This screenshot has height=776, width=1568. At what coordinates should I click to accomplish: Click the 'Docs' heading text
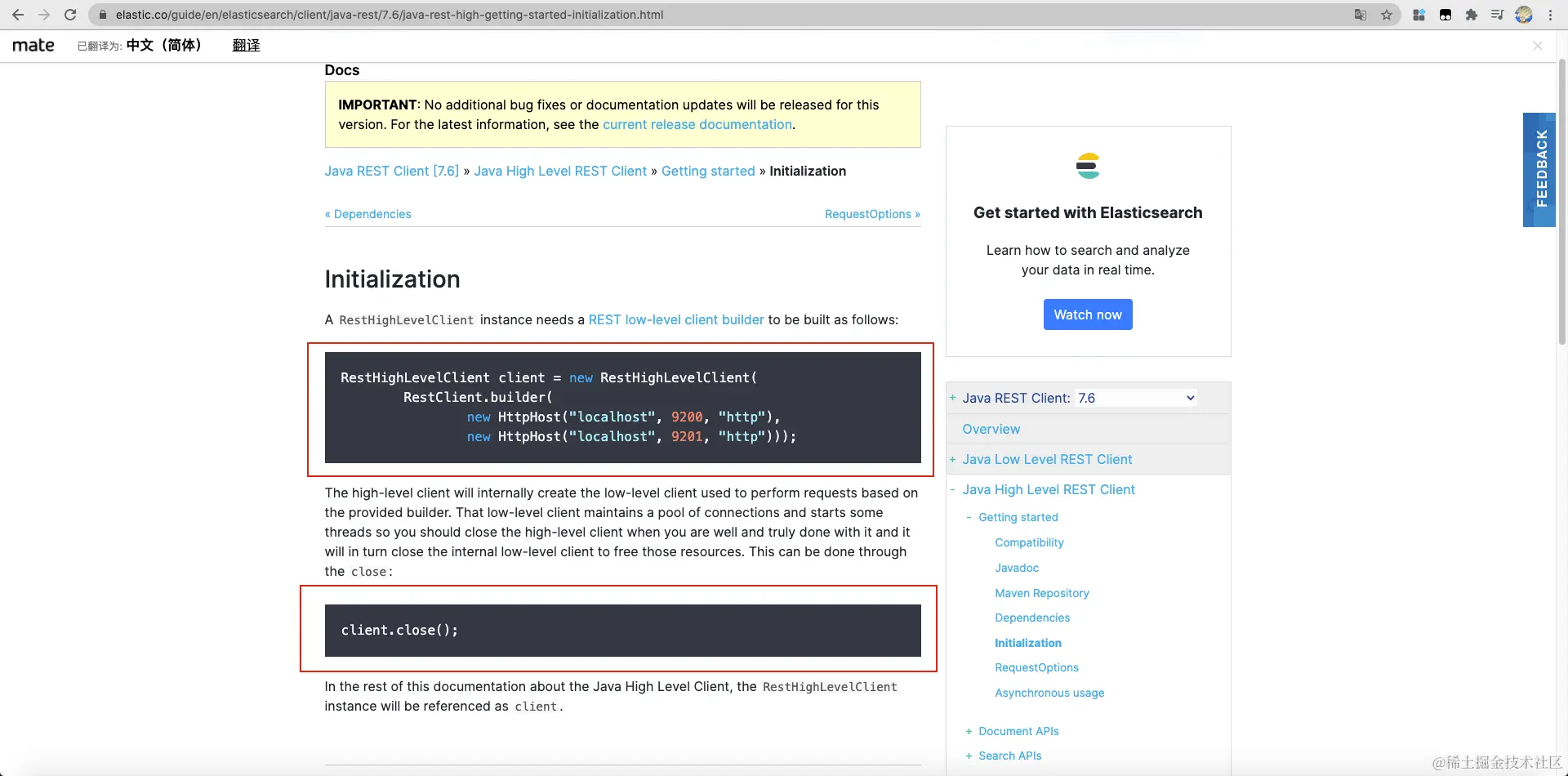342,70
